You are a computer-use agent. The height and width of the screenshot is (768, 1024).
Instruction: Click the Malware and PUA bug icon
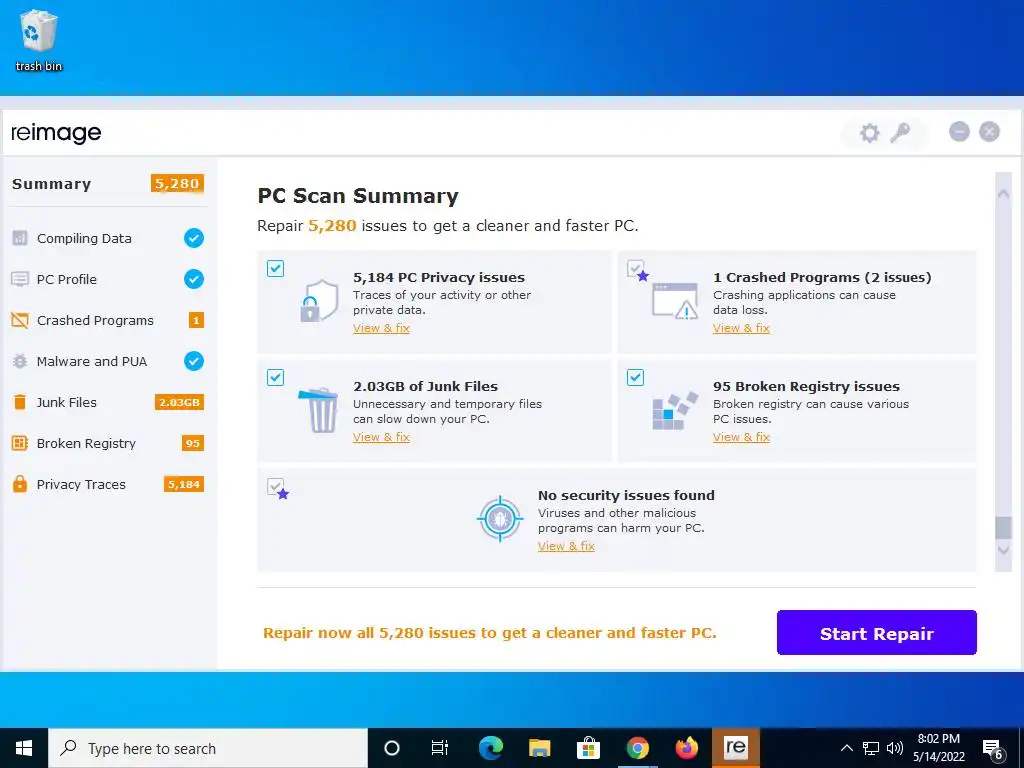tap(20, 361)
